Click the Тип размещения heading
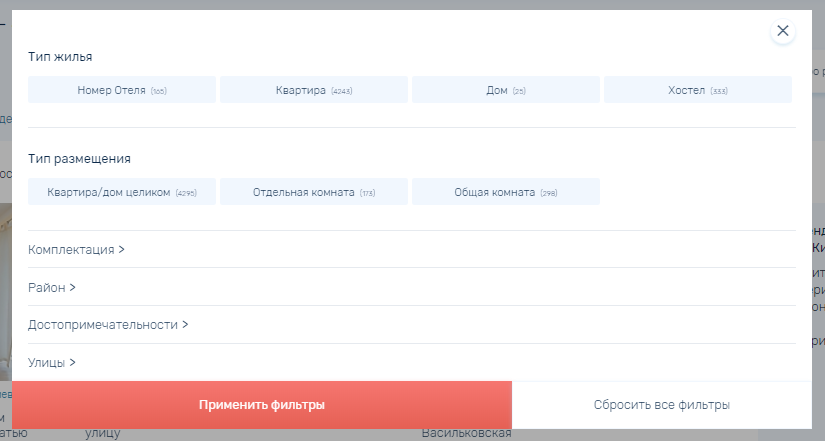 79,159
